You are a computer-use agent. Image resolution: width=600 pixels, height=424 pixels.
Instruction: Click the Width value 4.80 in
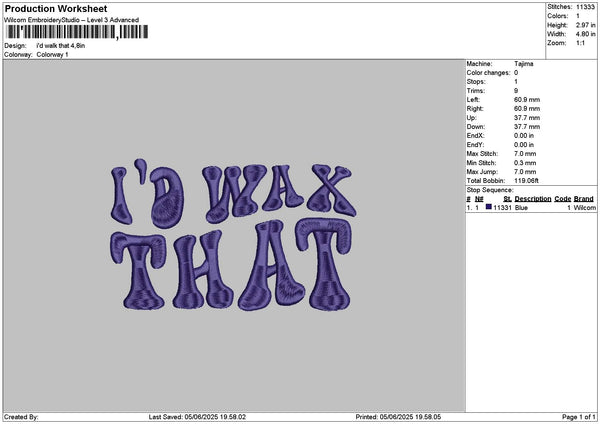(x=585, y=34)
